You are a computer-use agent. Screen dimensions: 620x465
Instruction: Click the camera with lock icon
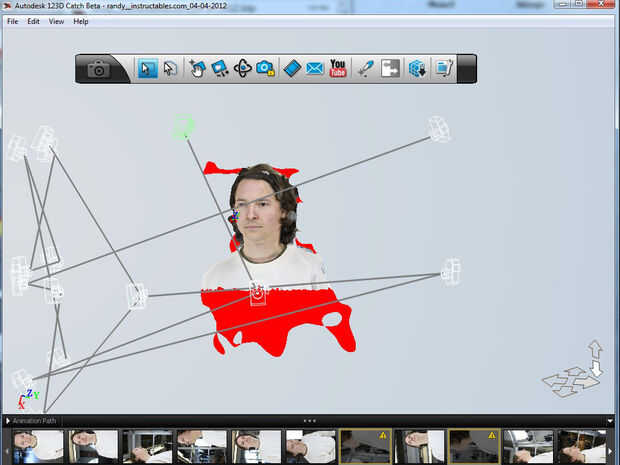265,68
